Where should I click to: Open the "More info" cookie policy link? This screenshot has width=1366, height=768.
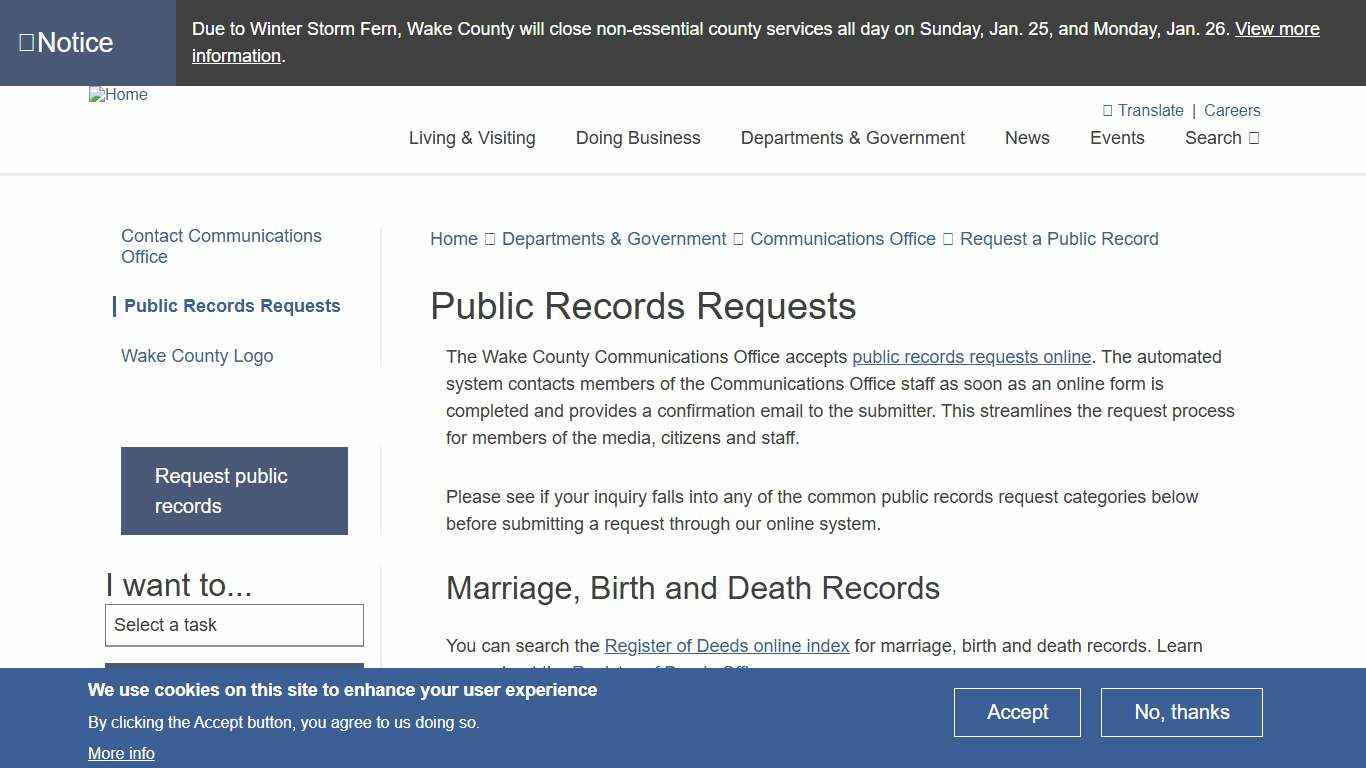pyautogui.click(x=121, y=753)
